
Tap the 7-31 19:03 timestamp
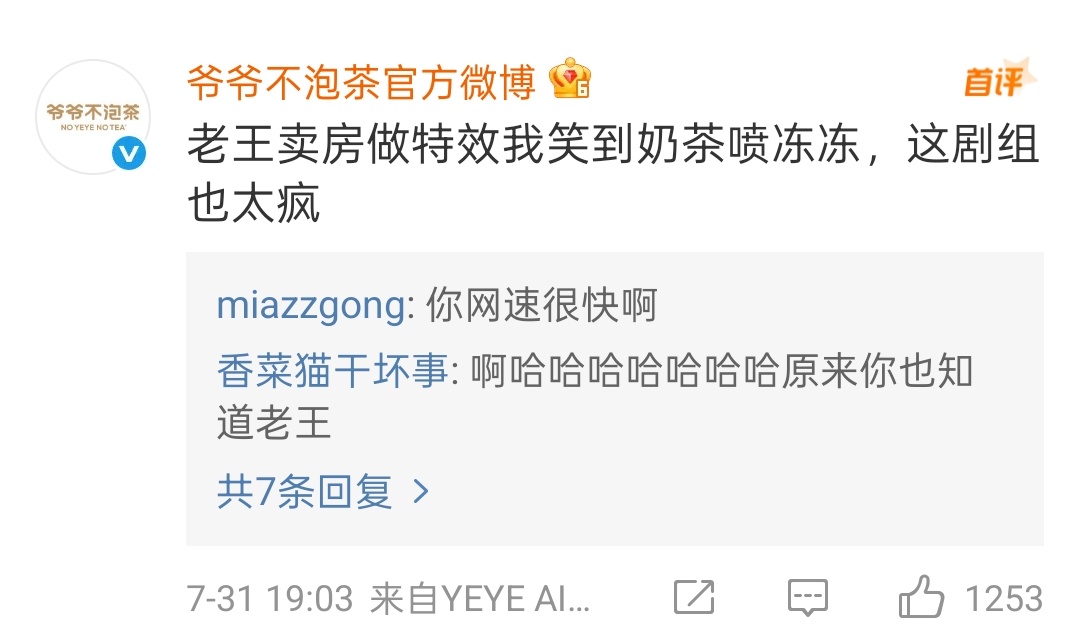270,599
